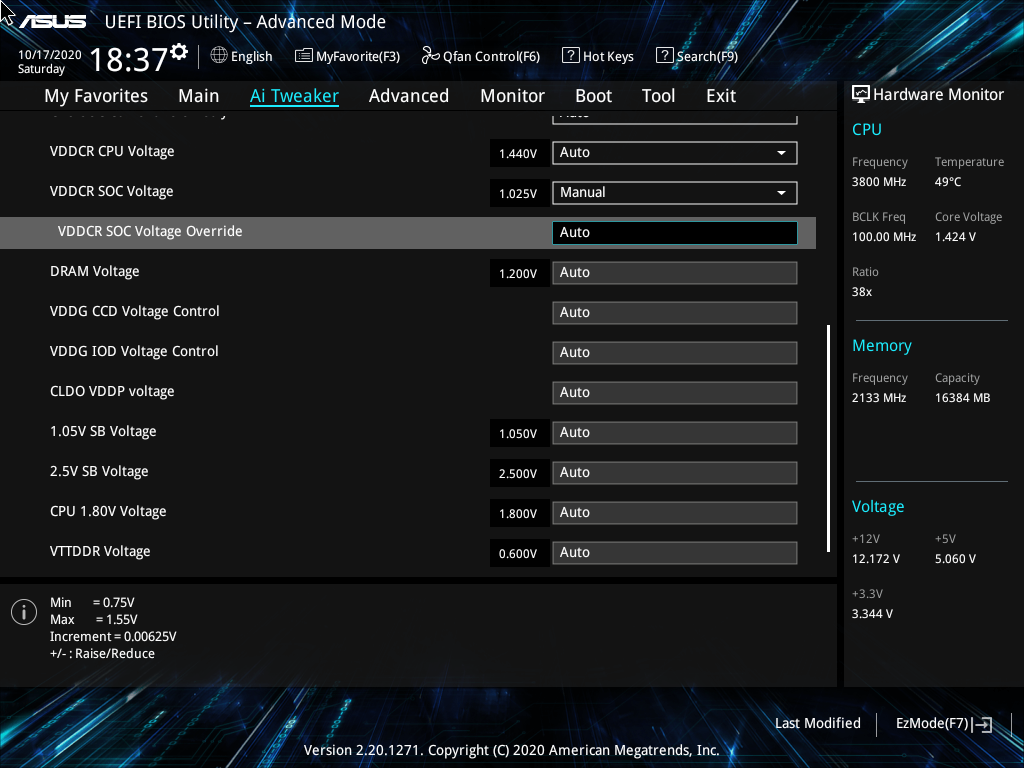
Task: Select VDDG CCD Voltage Control label
Action: 135,312
